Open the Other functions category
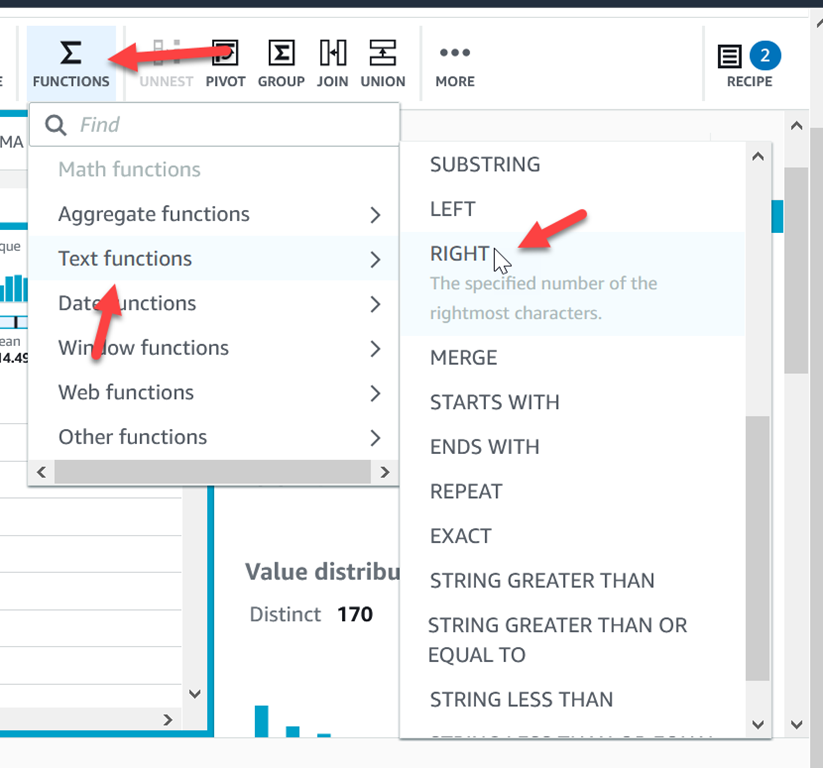 [132, 437]
